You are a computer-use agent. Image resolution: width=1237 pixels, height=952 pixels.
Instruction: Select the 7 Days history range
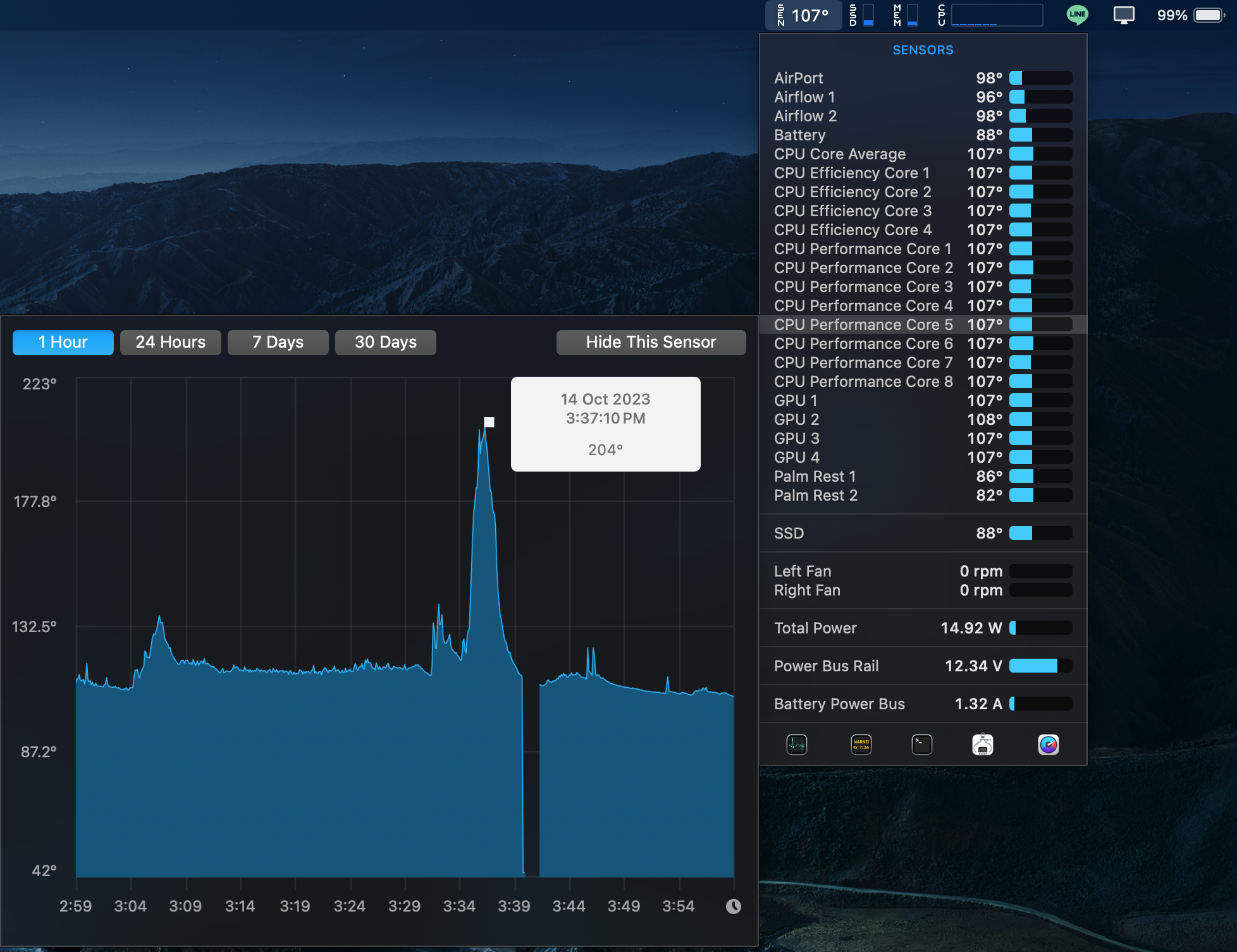point(278,342)
